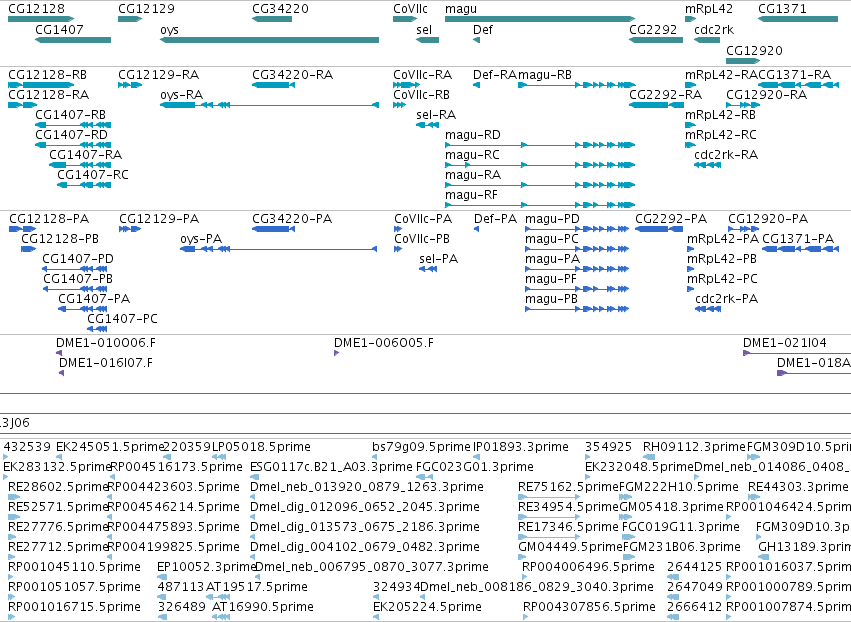Click the cdc2rk-PA protein label
This screenshot has width=851, height=622.
tap(727, 299)
